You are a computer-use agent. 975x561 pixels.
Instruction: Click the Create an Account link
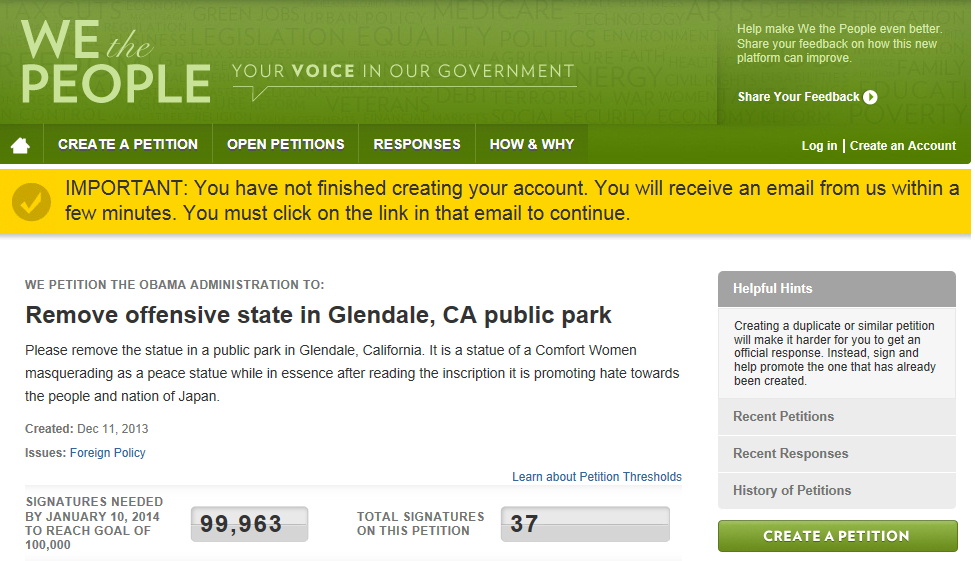(903, 146)
